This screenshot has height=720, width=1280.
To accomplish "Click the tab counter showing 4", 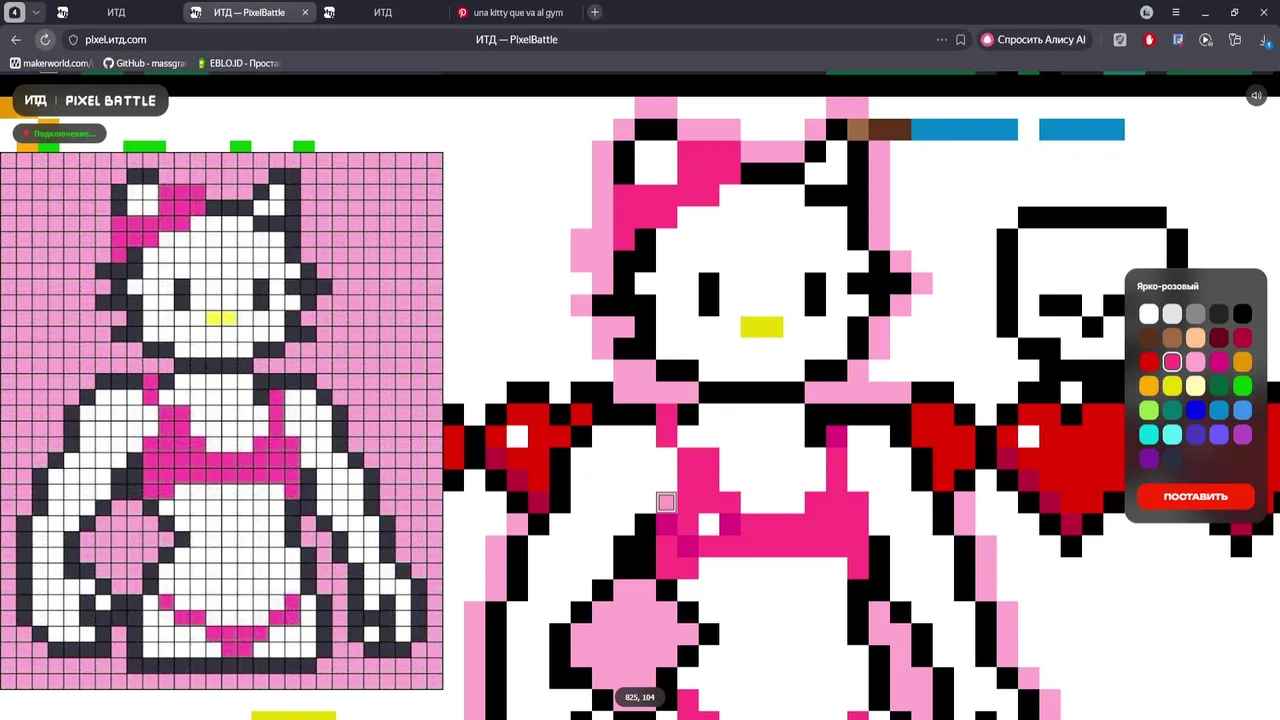I will (15, 12).
